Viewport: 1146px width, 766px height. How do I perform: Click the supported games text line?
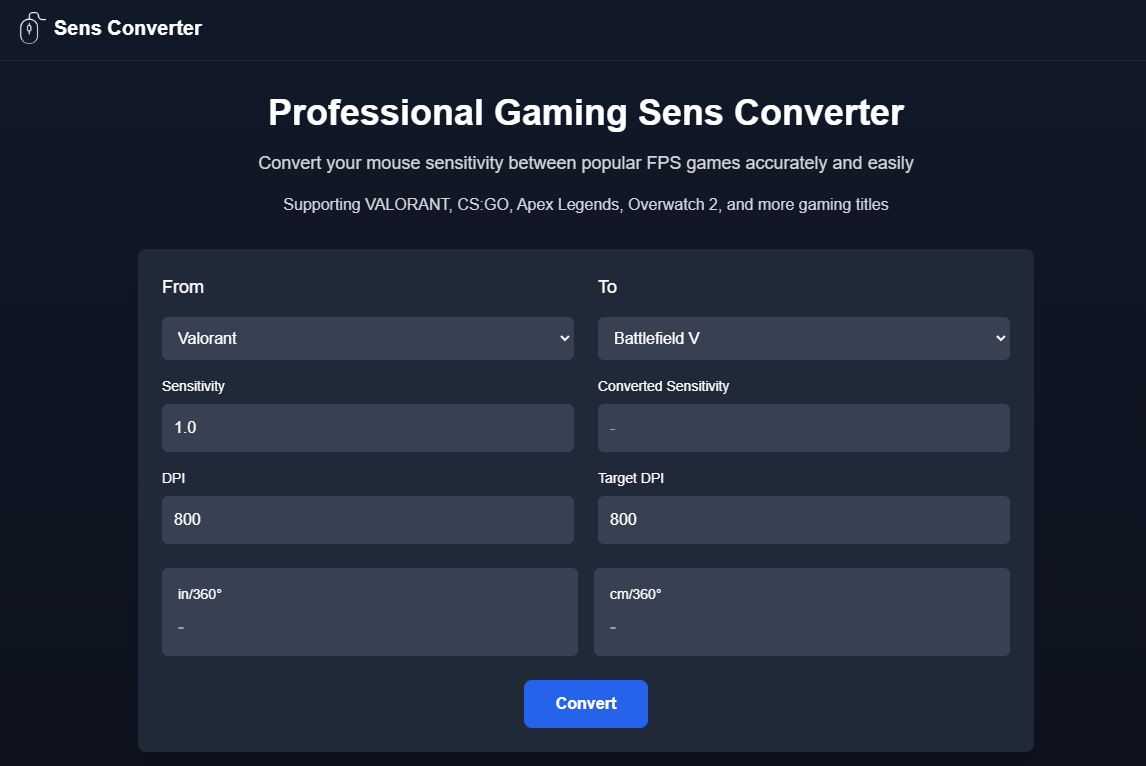(586, 205)
